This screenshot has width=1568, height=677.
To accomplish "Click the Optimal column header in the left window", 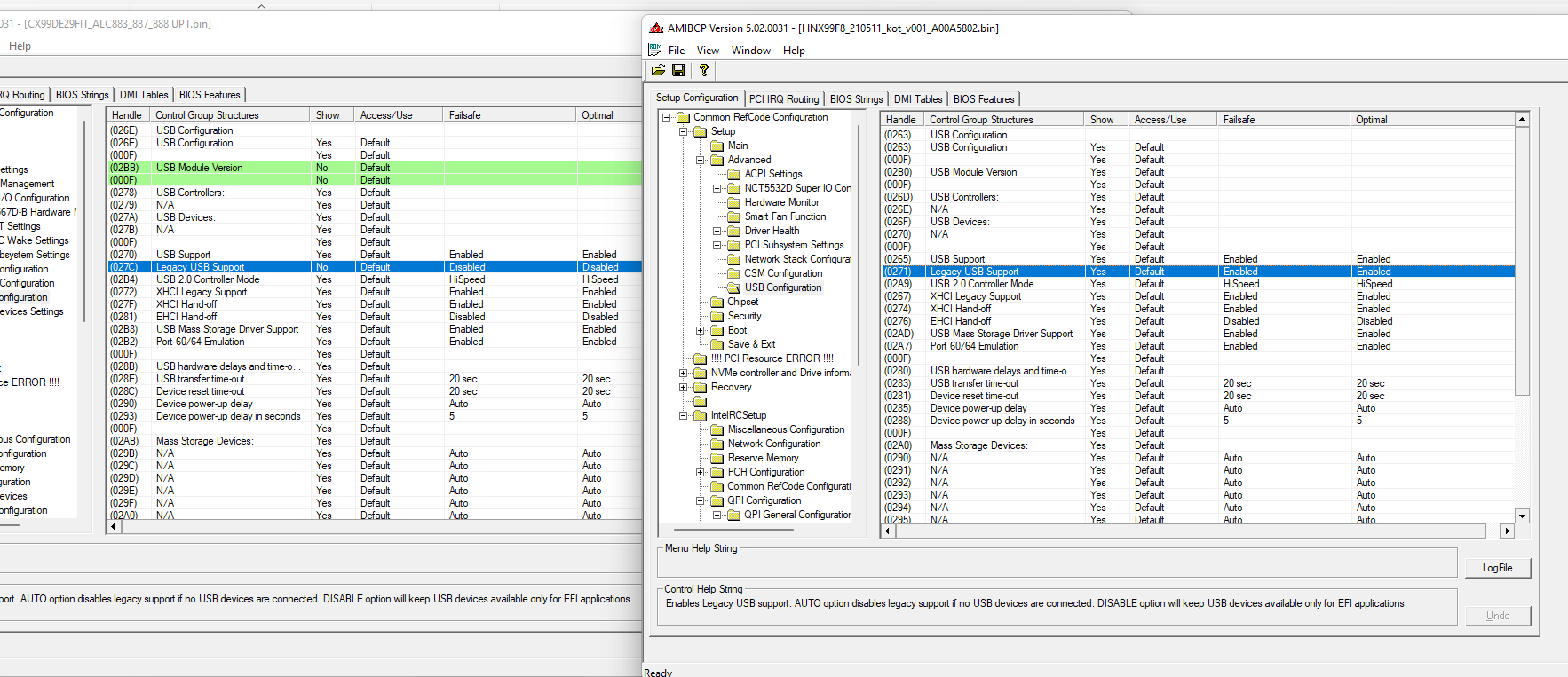I will coord(609,115).
